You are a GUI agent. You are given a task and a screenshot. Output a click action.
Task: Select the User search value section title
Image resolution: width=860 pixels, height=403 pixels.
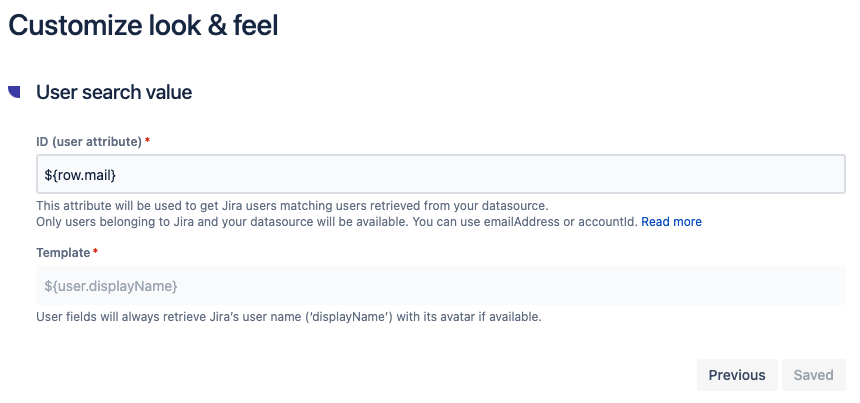pyautogui.click(x=114, y=92)
